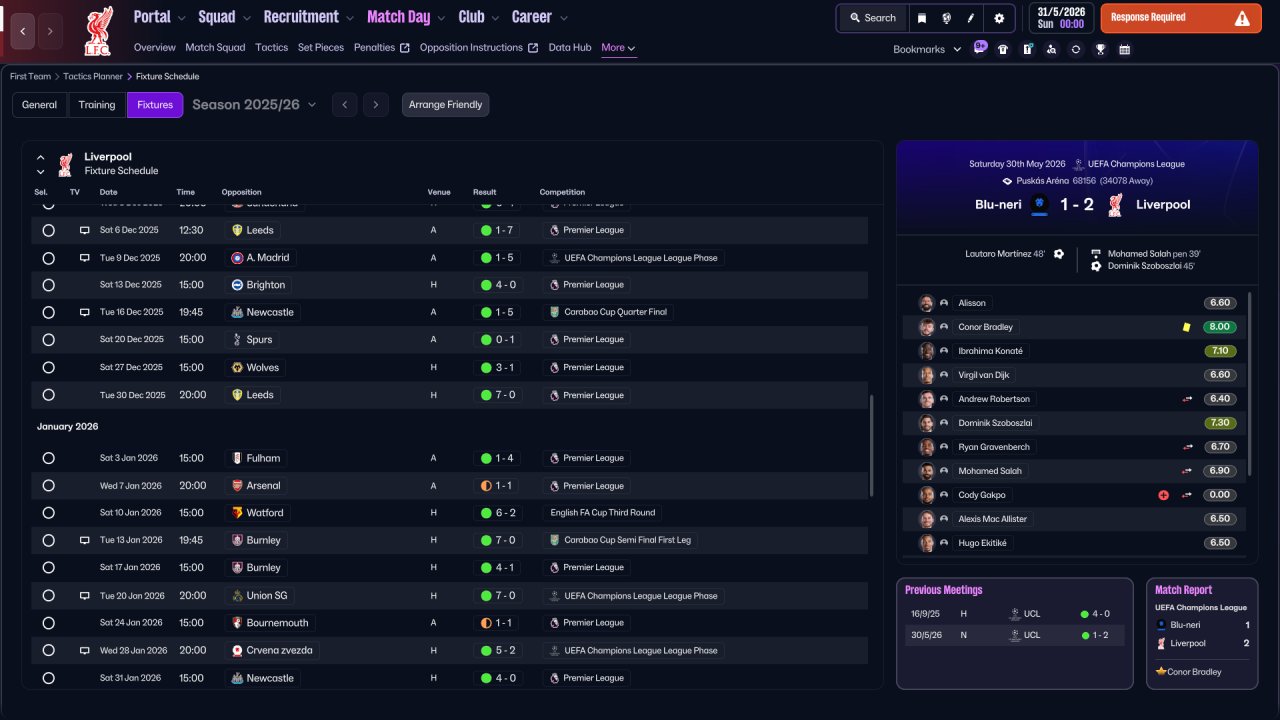The width and height of the screenshot is (1280, 720).
Task: Select the Crvena zvezda fixture radio button
Action: (48, 650)
